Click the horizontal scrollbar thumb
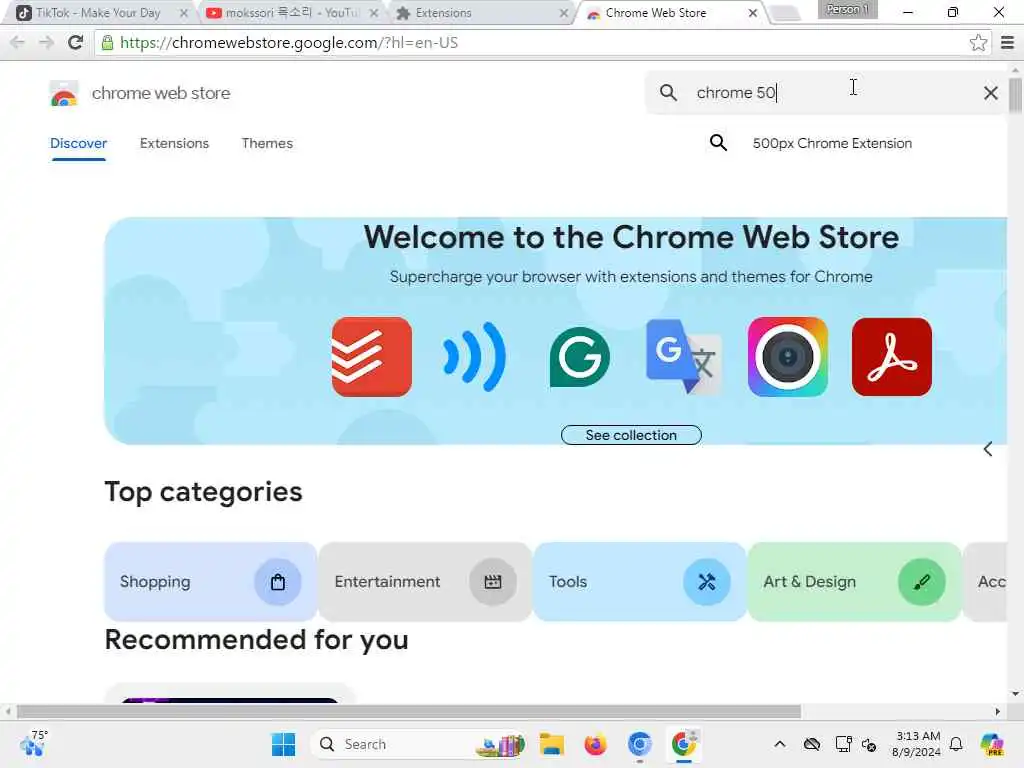Screen dimensions: 1024x768 409,711
